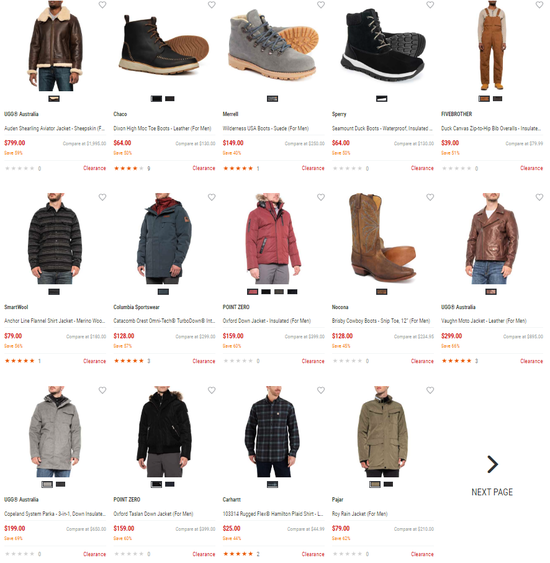The image size is (550, 563).
Task: Go to next page with chevron arrow
Action: click(493, 464)
